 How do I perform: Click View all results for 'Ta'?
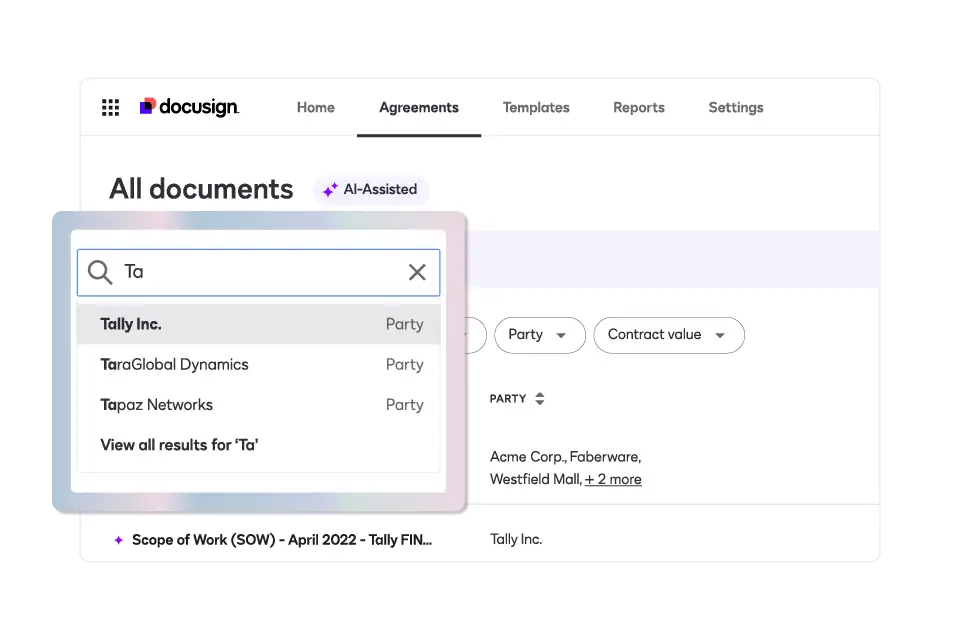pyautogui.click(x=180, y=445)
